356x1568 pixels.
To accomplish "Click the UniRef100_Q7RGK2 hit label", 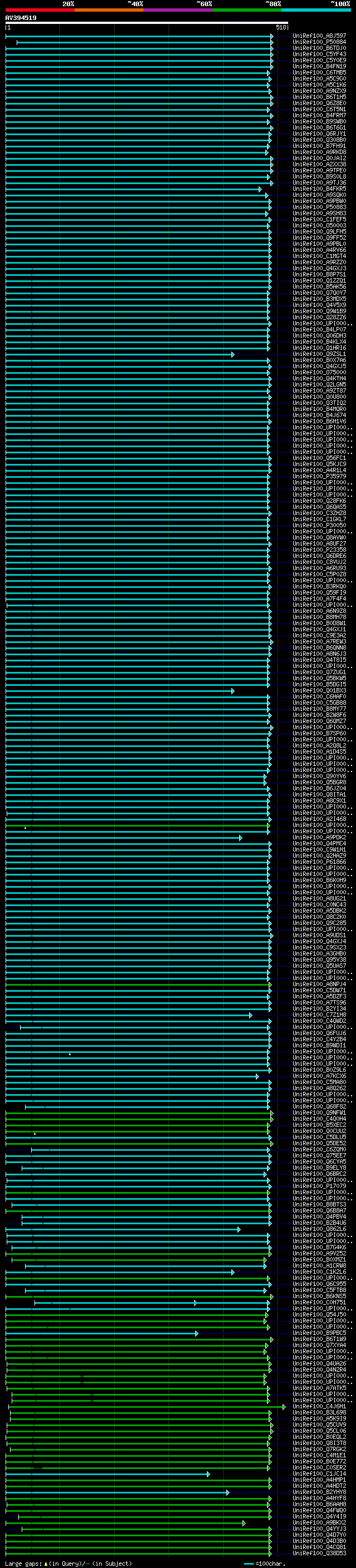I will coord(319,1449).
